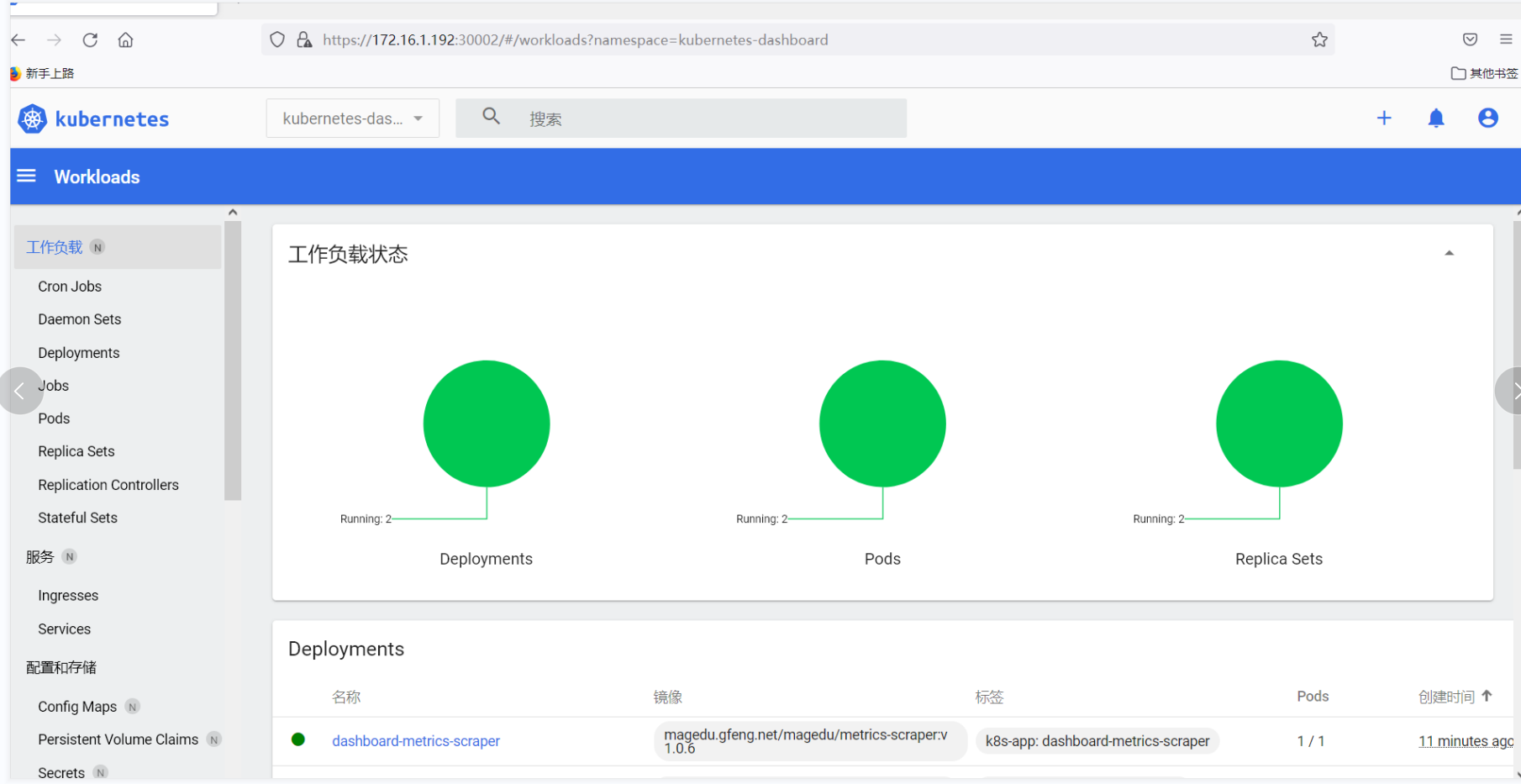Open notifications bell icon

tap(1436, 118)
